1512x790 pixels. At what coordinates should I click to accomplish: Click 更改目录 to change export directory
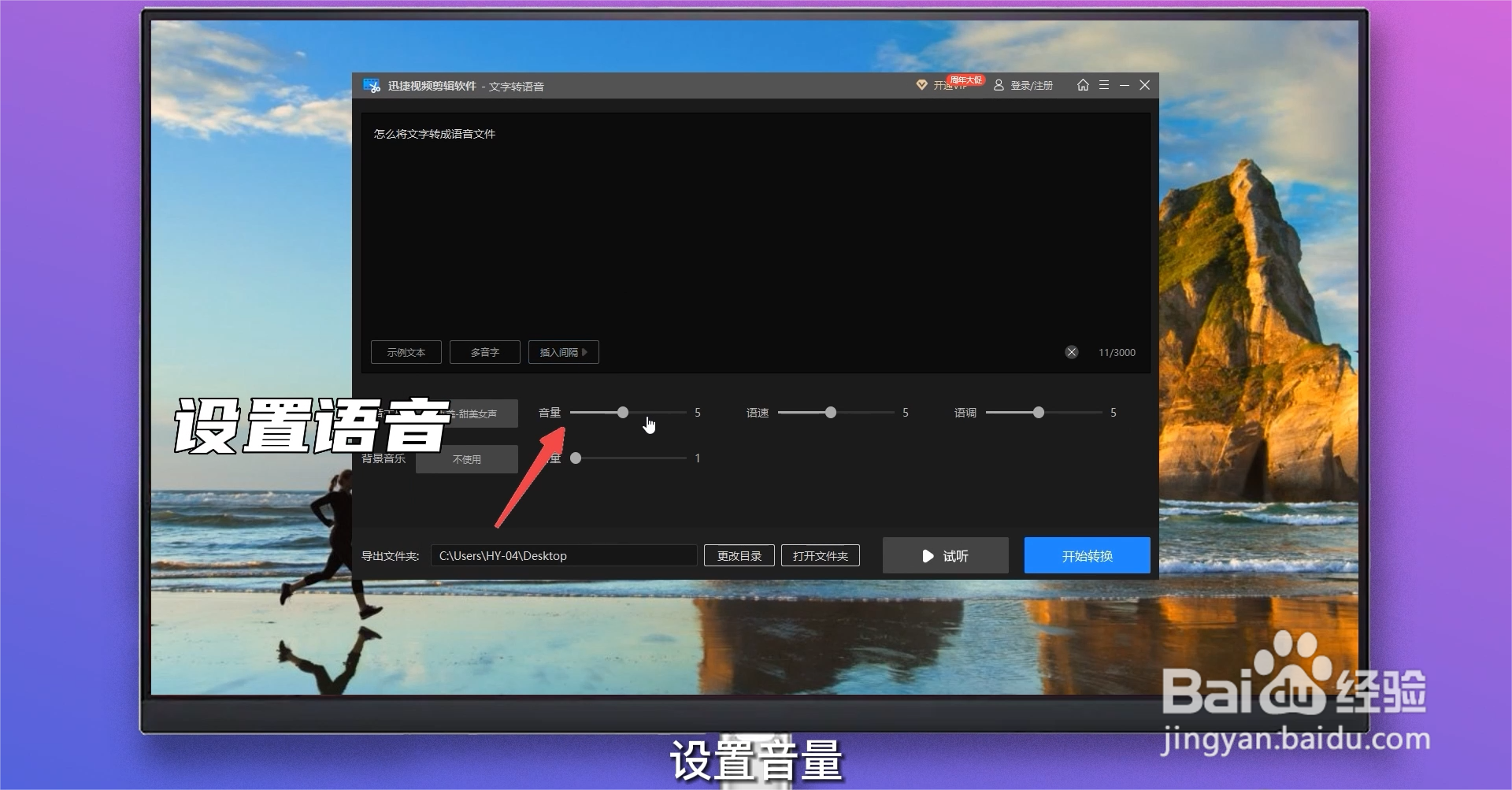pyautogui.click(x=739, y=555)
